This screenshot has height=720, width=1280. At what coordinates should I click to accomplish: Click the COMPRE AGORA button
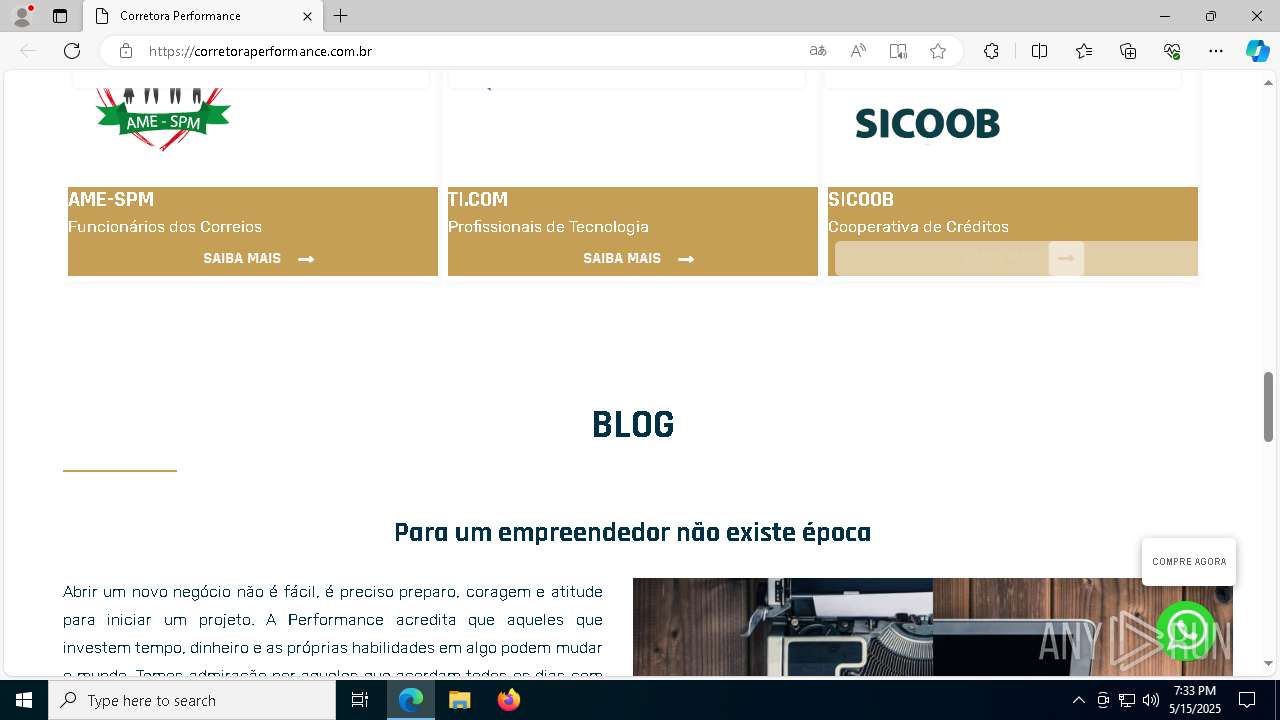coord(1189,562)
